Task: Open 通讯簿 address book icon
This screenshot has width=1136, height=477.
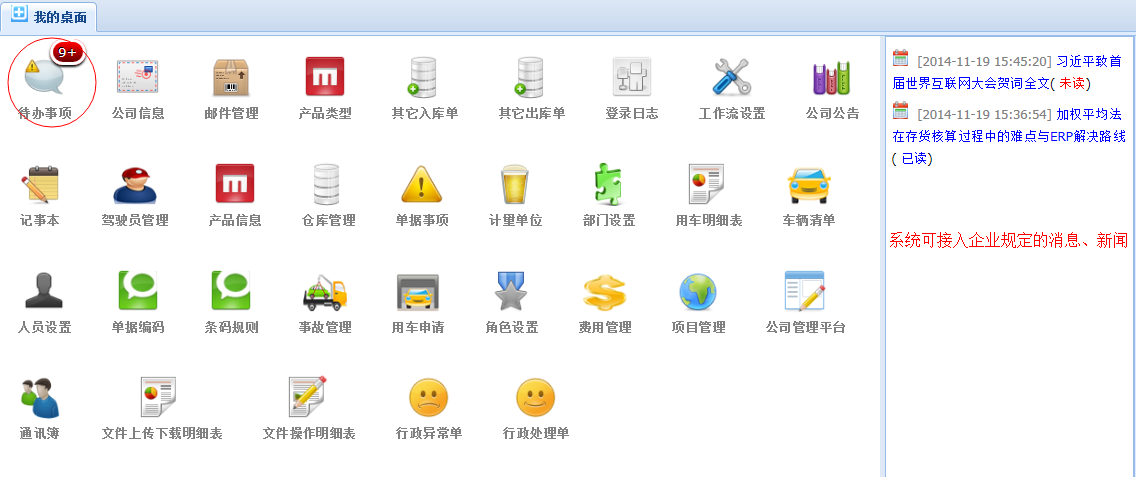Action: (x=40, y=398)
